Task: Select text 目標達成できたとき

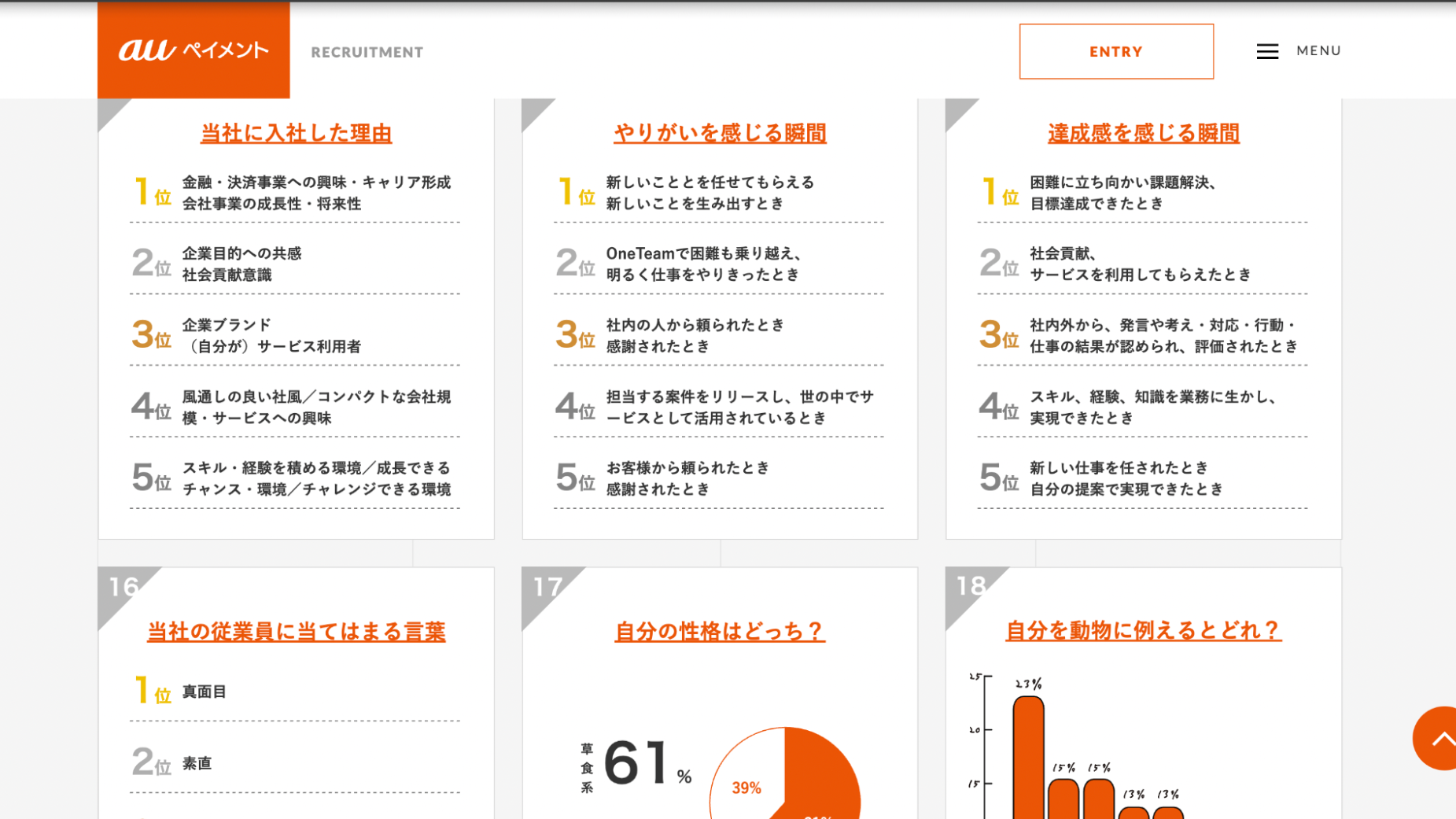Action: click(x=1097, y=204)
